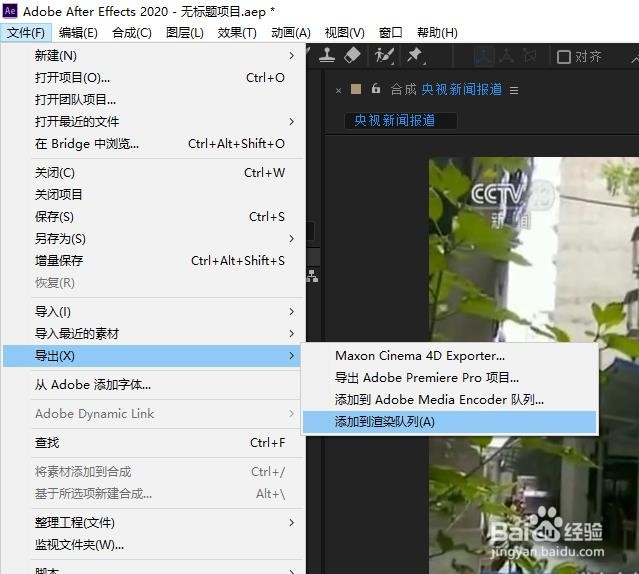Viewport: 639px width, 574px height.
Task: Expand the 导出(X) submenu
Action: pos(152,356)
